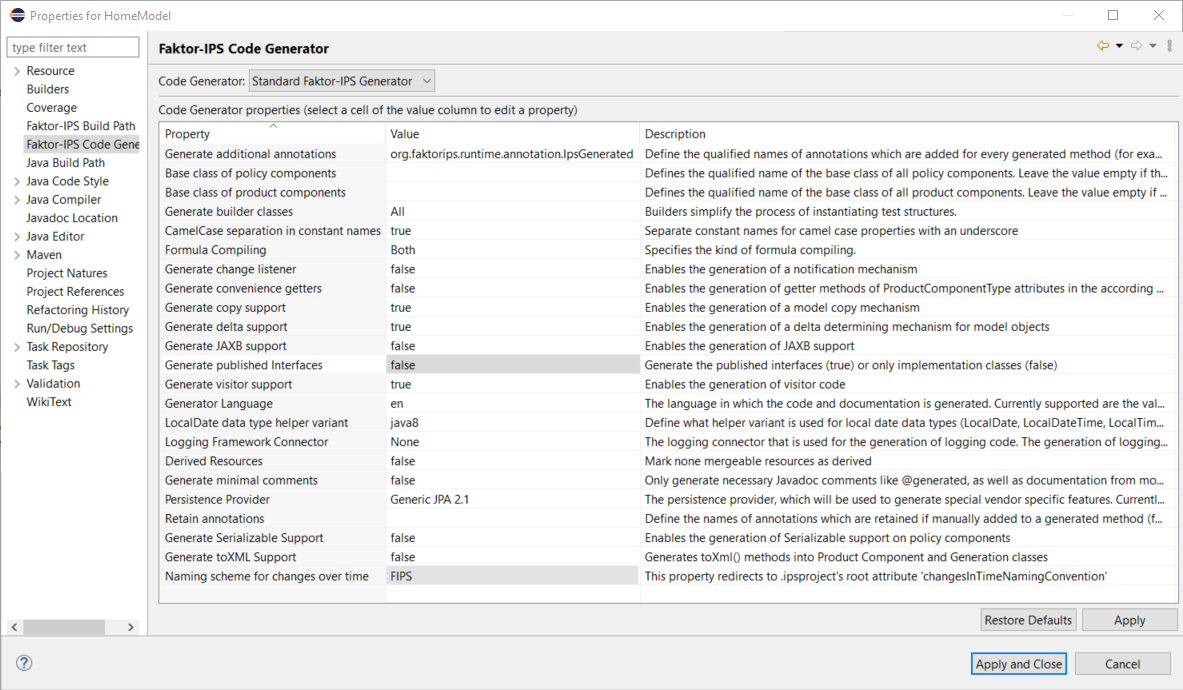Click the Cancel button

click(1123, 664)
